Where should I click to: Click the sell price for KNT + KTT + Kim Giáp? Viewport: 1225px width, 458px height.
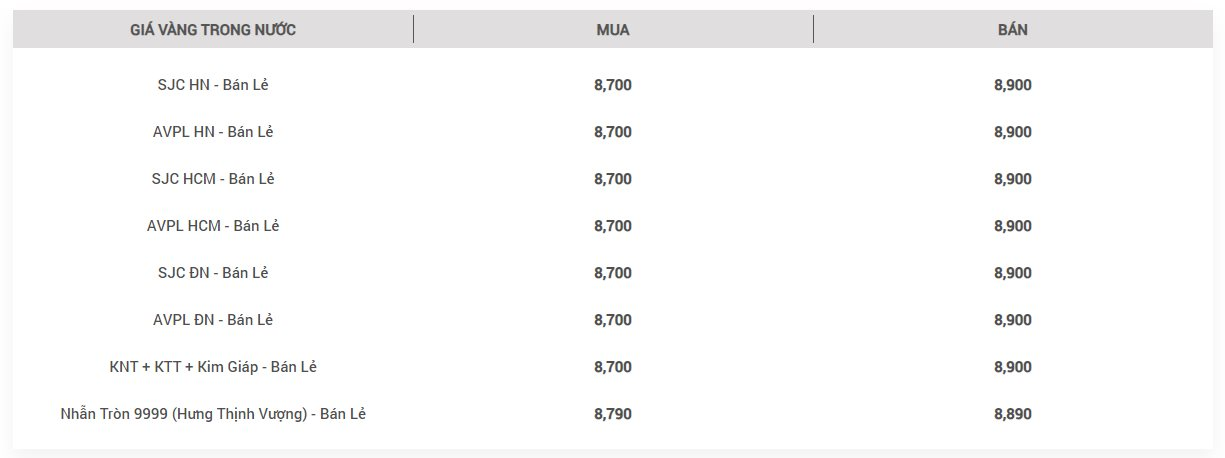[1013, 367]
